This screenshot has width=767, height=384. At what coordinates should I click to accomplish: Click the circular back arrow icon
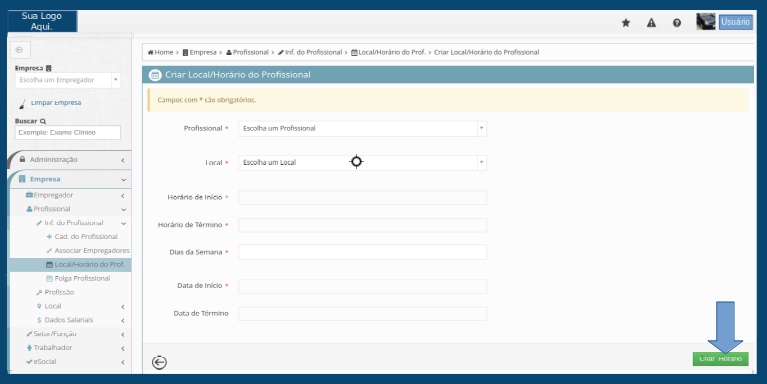click(x=159, y=362)
